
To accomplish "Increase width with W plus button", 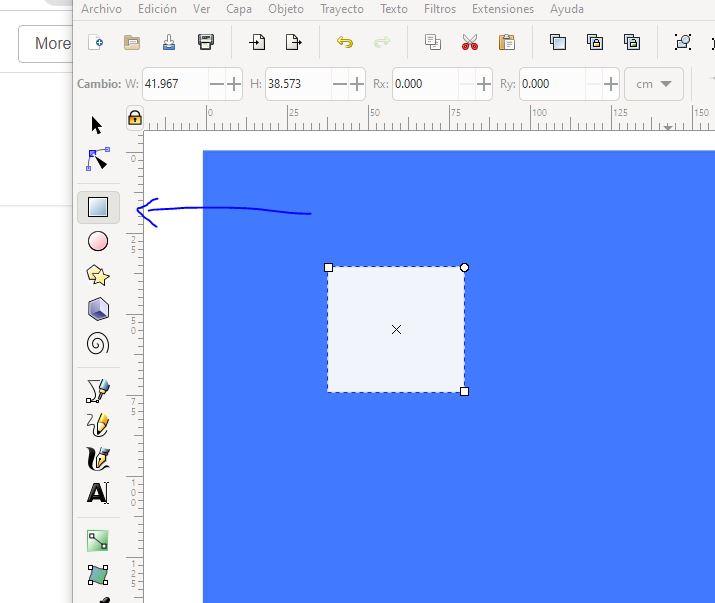I will point(234,84).
